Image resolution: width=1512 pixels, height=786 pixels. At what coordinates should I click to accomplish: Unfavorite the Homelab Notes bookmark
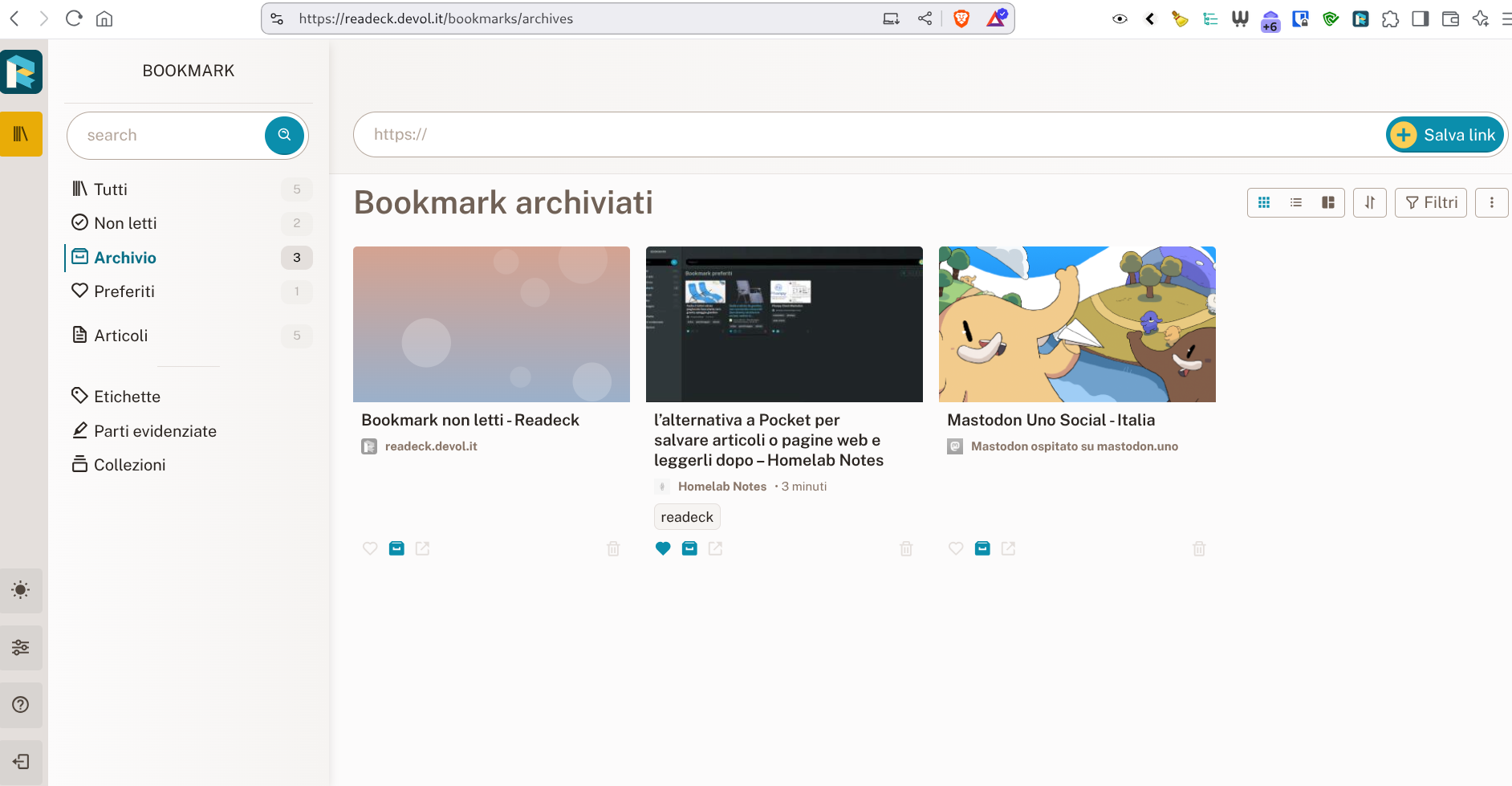(x=663, y=548)
